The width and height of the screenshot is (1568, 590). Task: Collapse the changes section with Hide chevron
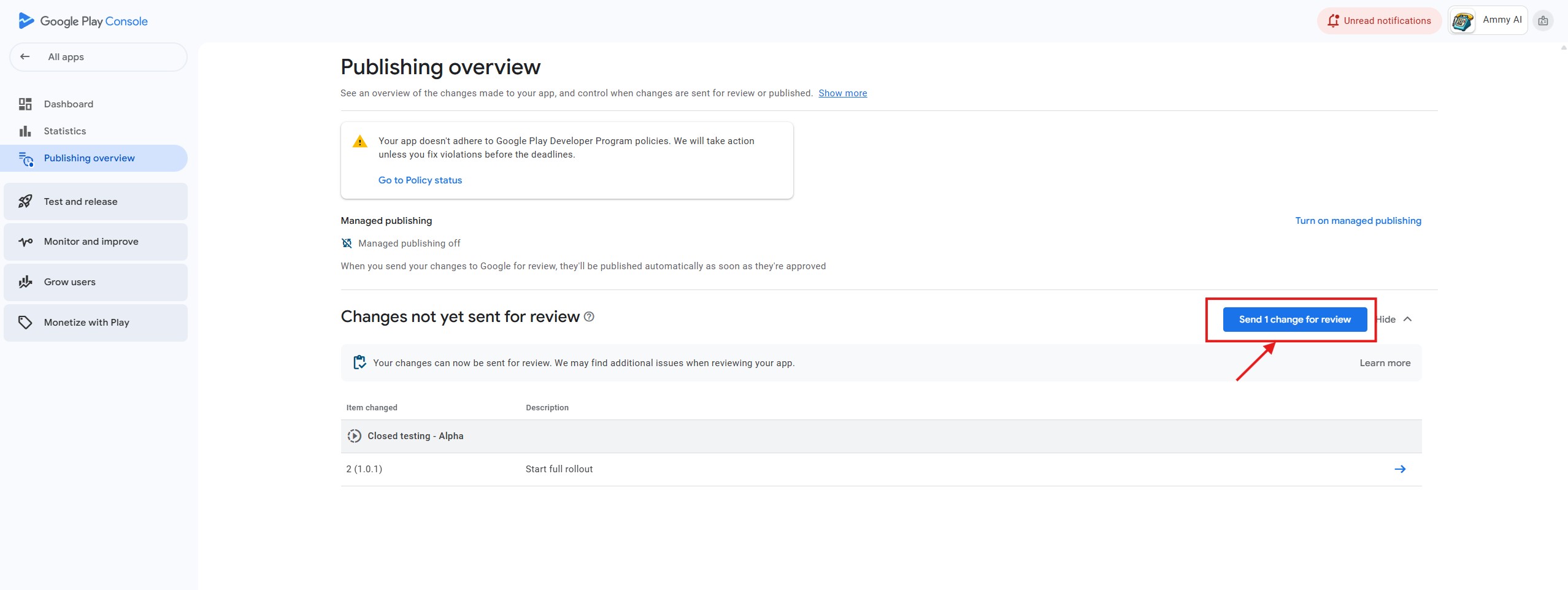coord(1407,320)
